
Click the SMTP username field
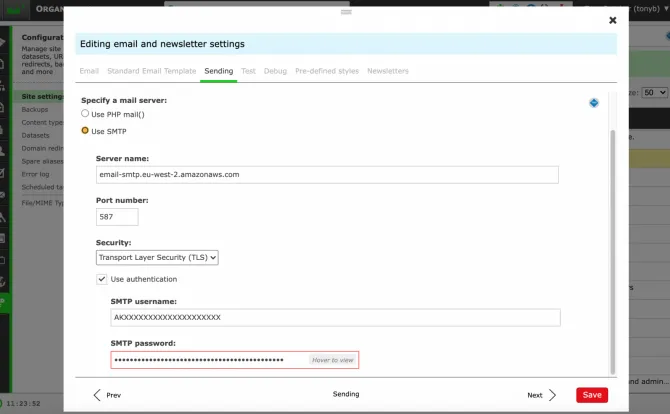point(335,317)
